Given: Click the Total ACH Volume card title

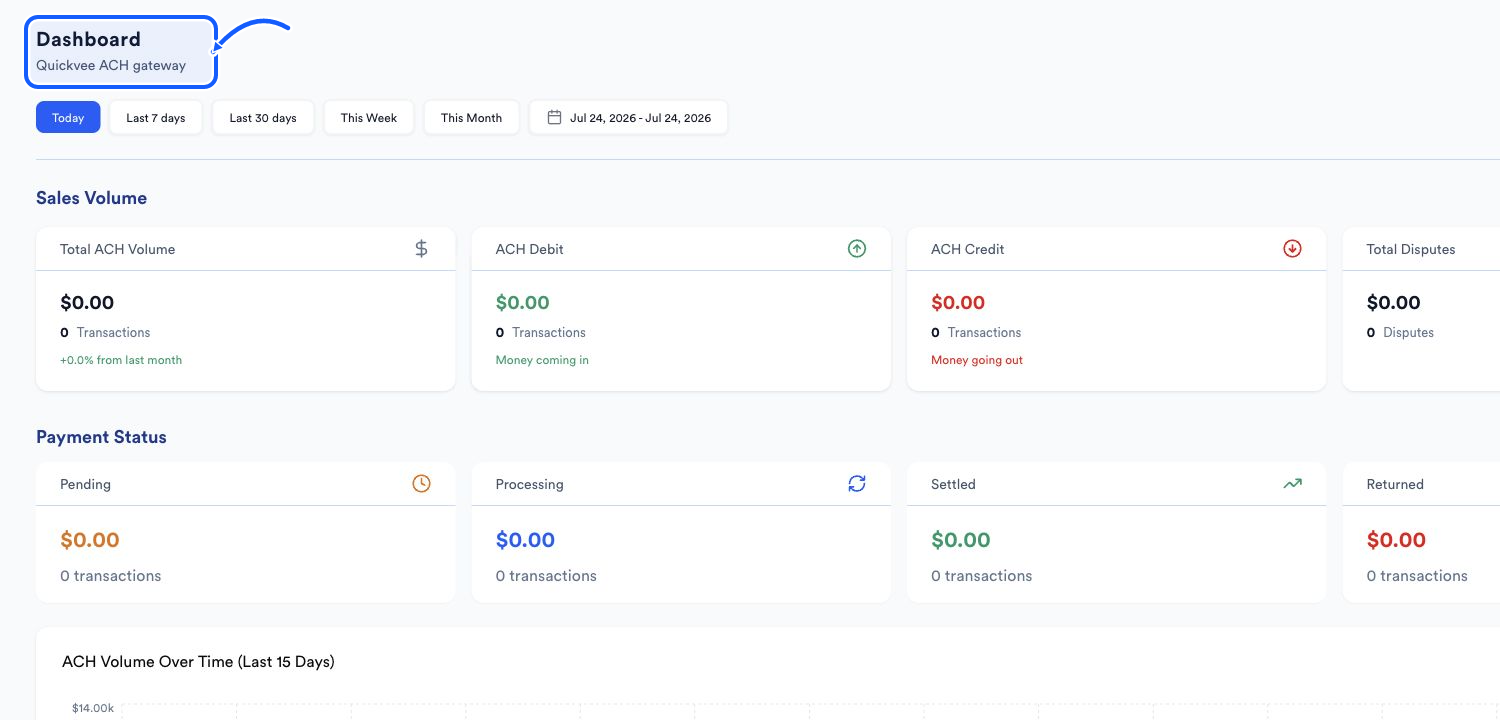Looking at the screenshot, I should pos(117,249).
